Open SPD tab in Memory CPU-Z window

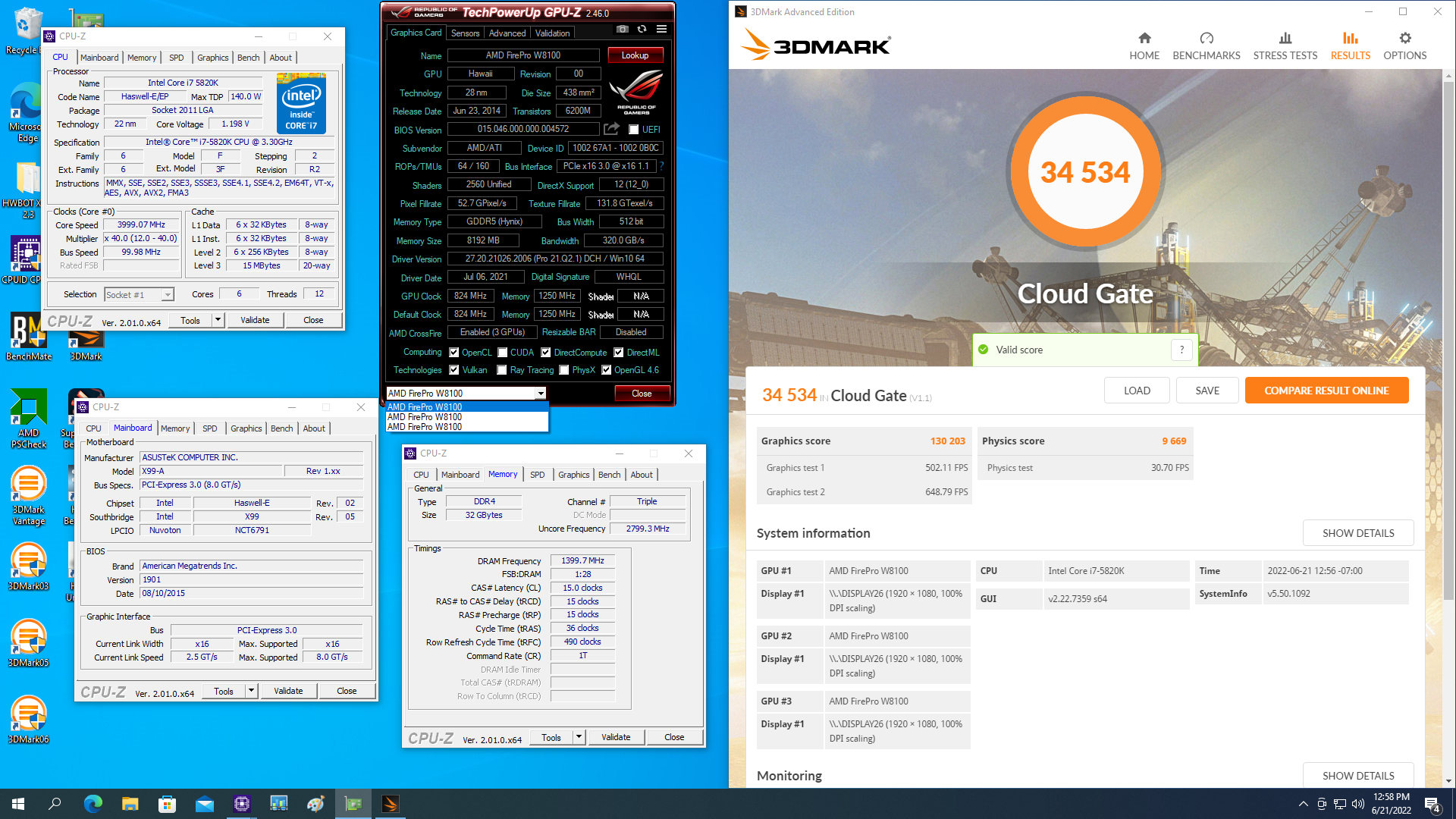pyautogui.click(x=537, y=475)
